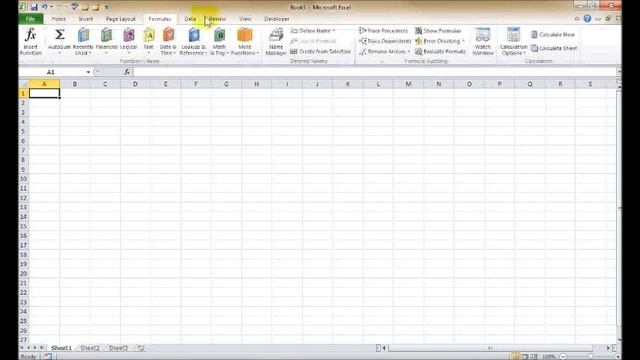Switch to Sheet2 tab
The height and width of the screenshot is (360, 640).
click(90, 348)
